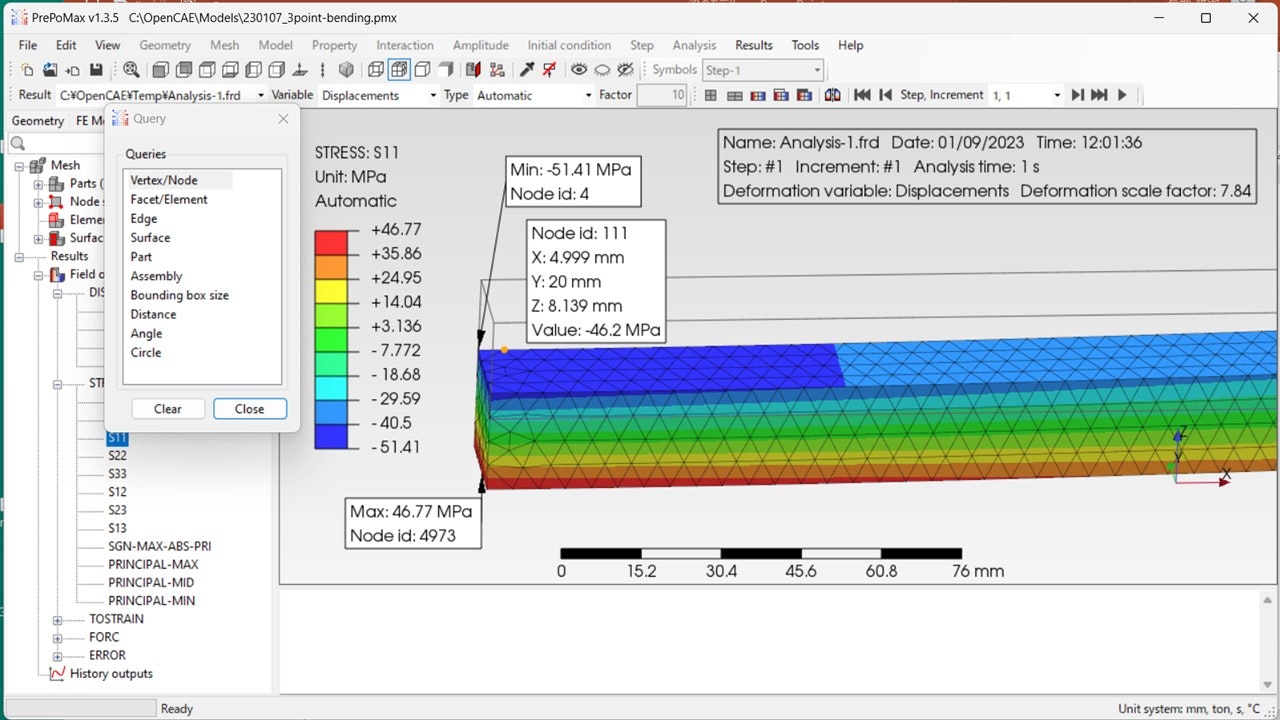Go to previous step increment
This screenshot has width=1280, height=720.
pos(885,95)
